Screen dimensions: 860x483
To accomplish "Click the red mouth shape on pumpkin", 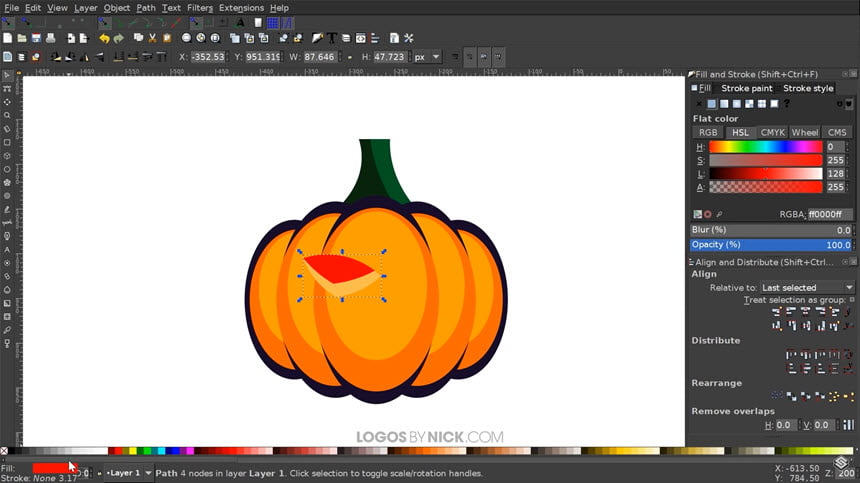I will pyautogui.click(x=339, y=270).
